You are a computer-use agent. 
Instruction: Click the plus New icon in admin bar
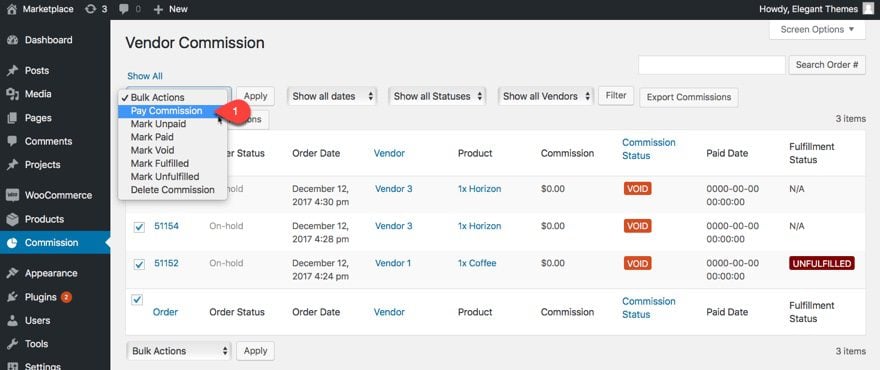(x=158, y=10)
